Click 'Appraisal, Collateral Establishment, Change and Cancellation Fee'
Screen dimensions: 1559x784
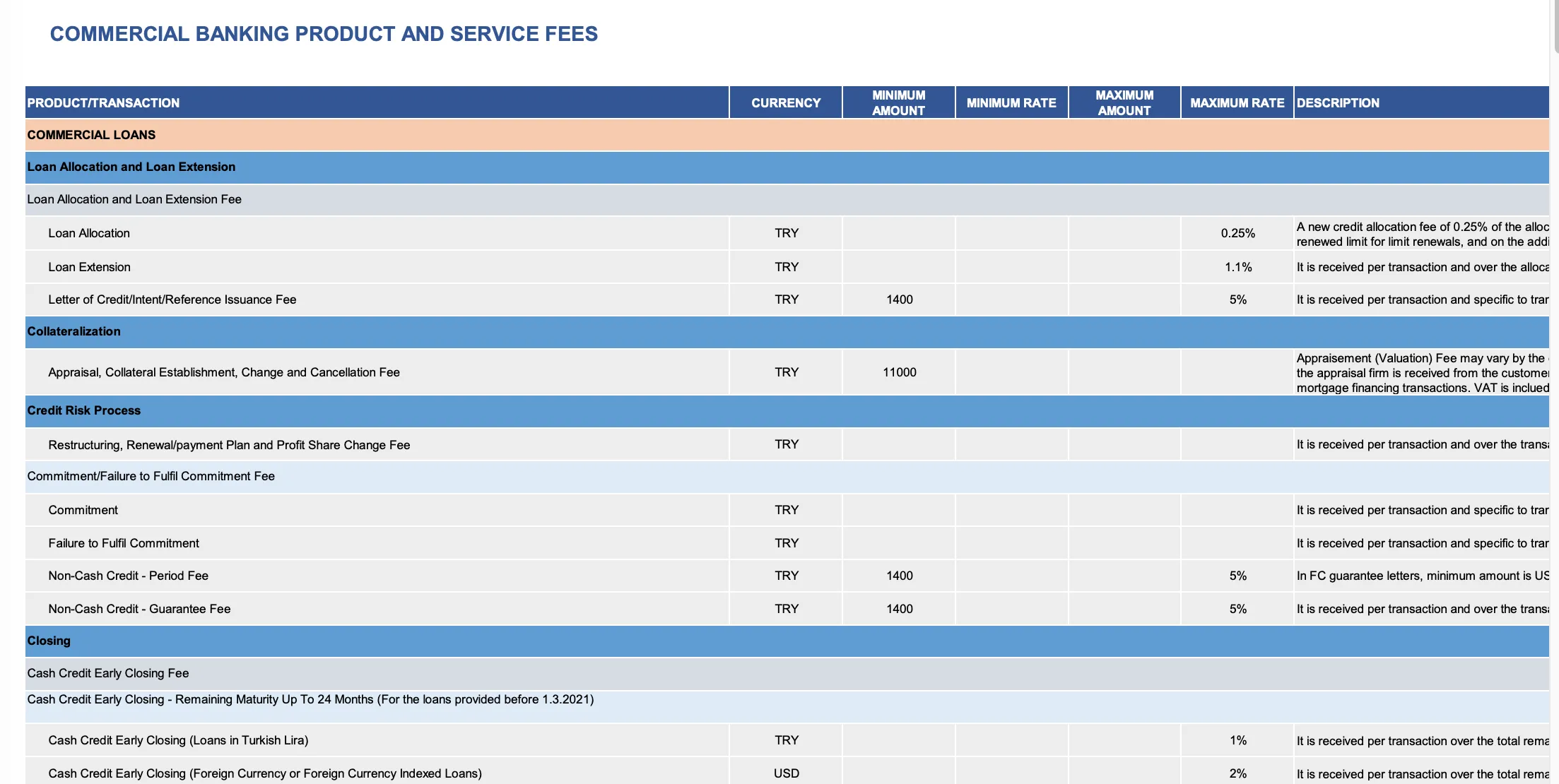click(224, 372)
